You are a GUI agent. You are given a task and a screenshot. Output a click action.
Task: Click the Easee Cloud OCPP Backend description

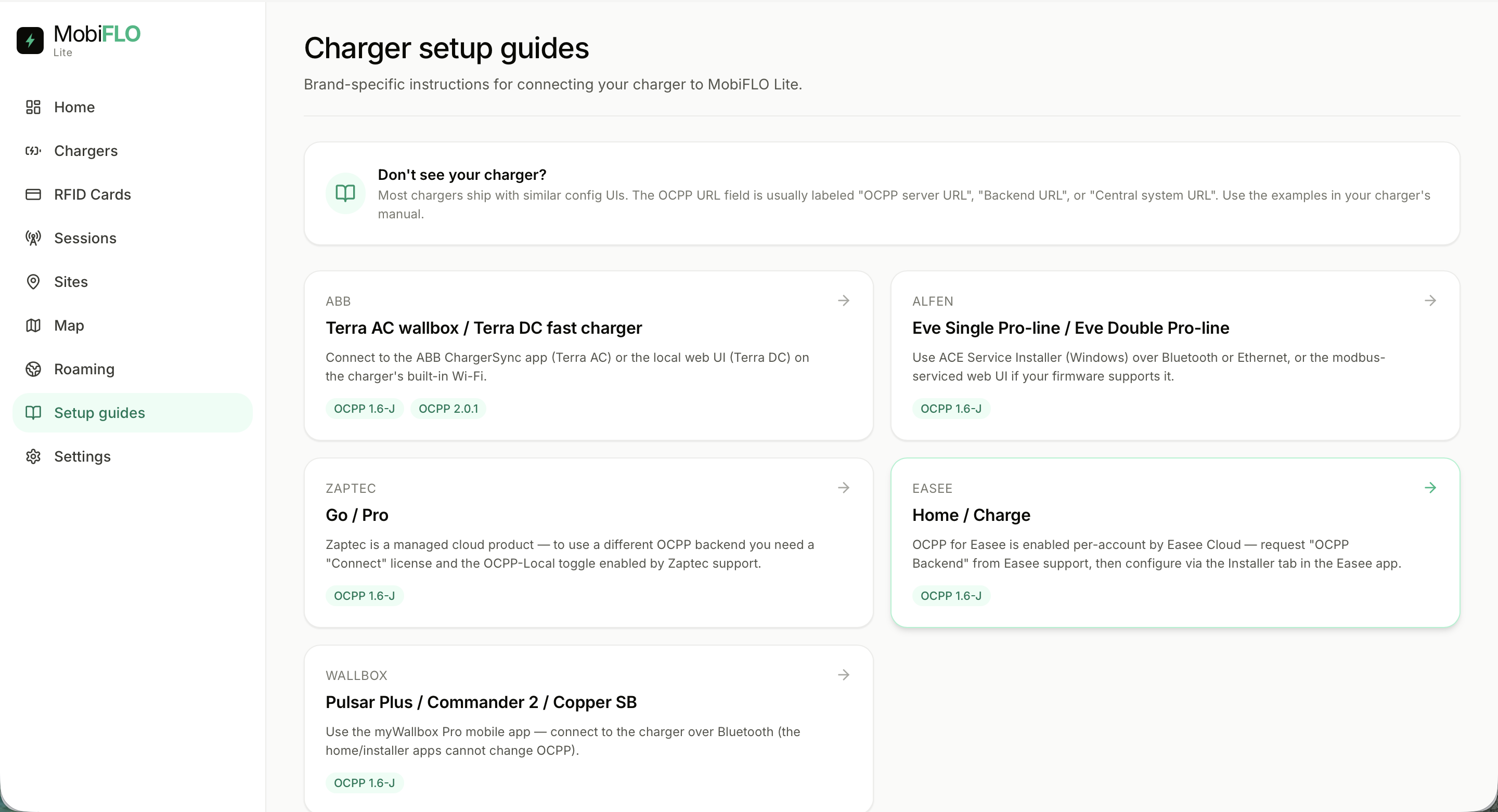coord(1156,554)
